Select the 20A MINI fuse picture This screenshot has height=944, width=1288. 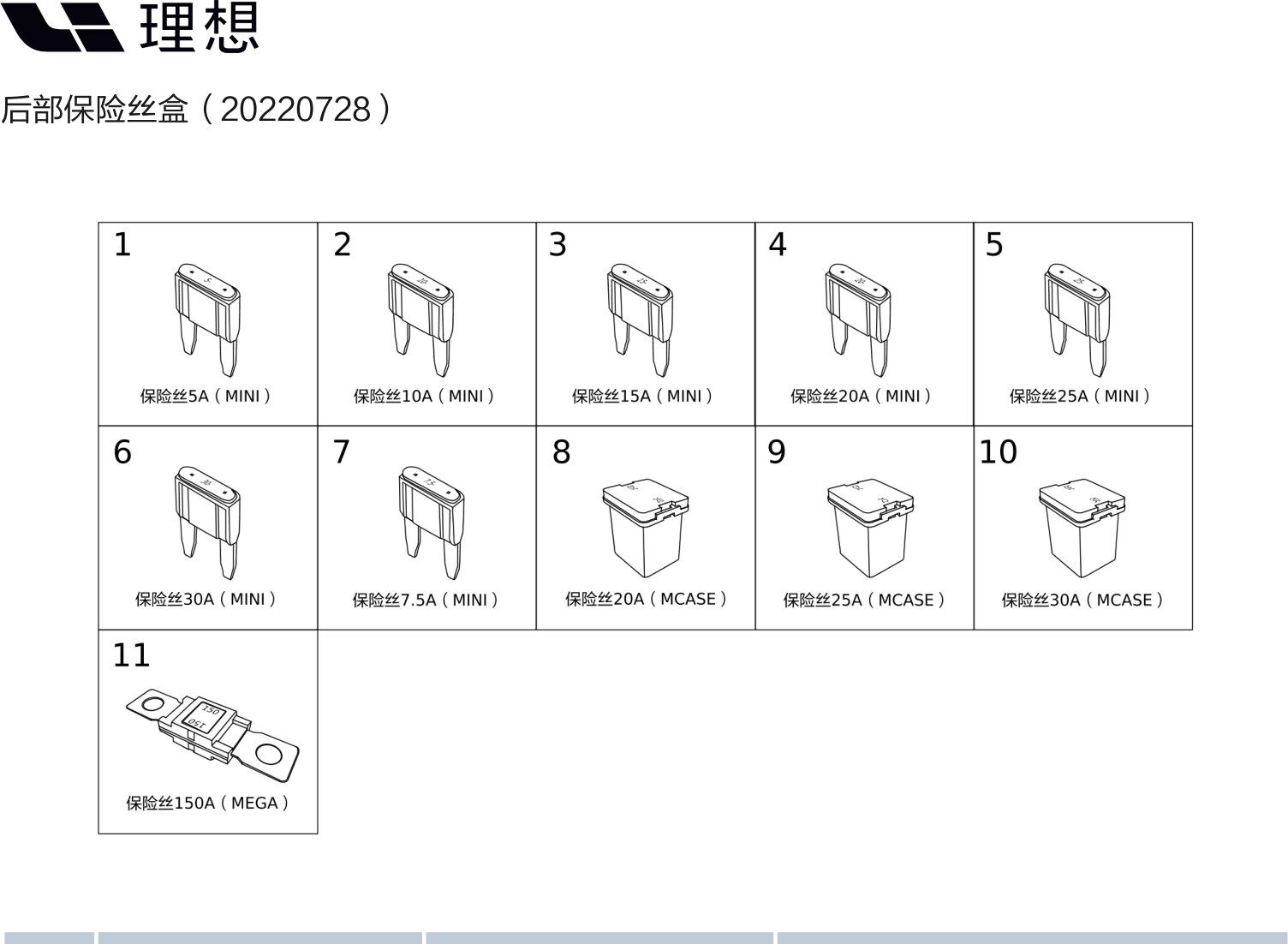(x=858, y=319)
